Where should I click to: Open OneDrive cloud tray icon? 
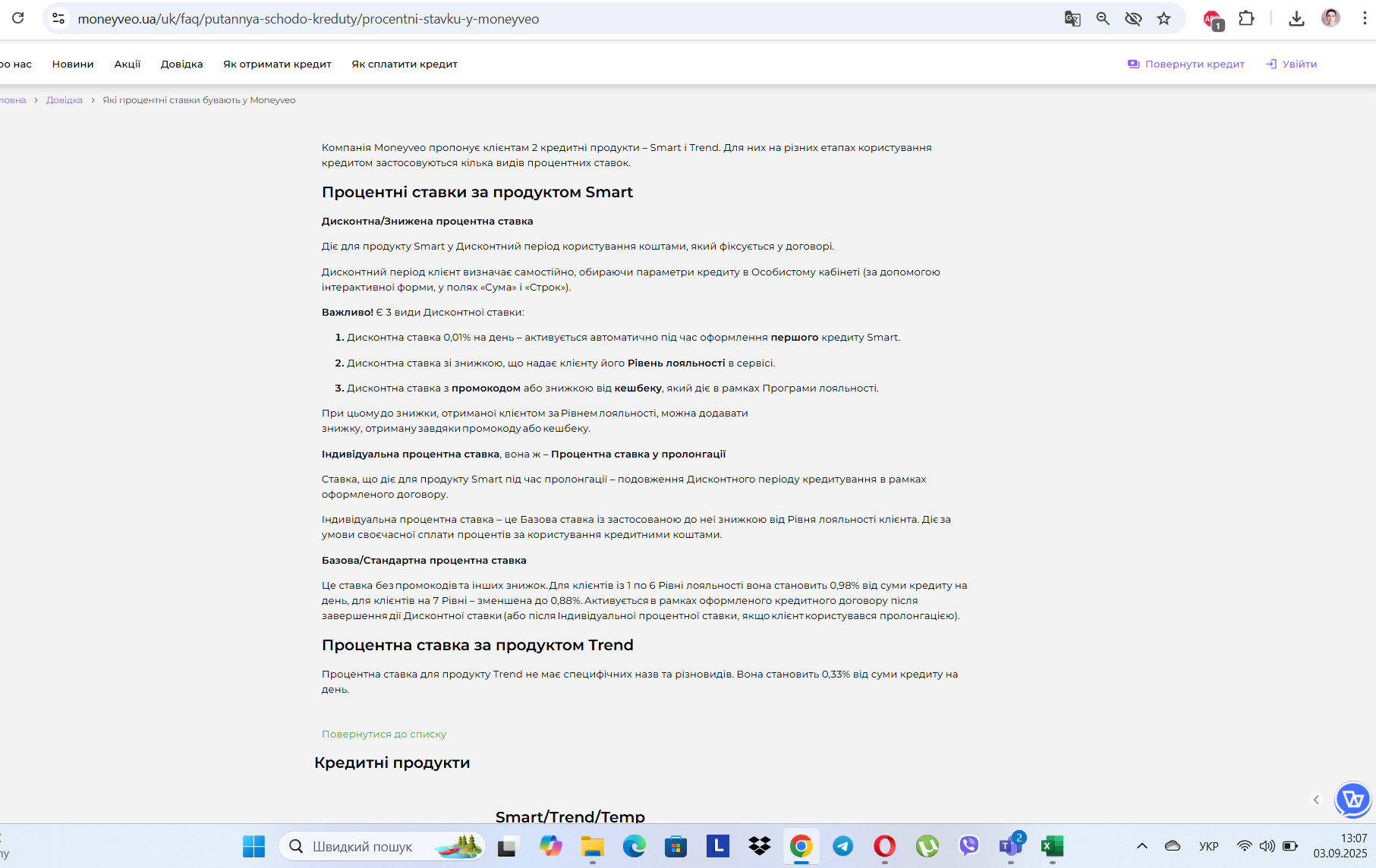pyautogui.click(x=1173, y=846)
